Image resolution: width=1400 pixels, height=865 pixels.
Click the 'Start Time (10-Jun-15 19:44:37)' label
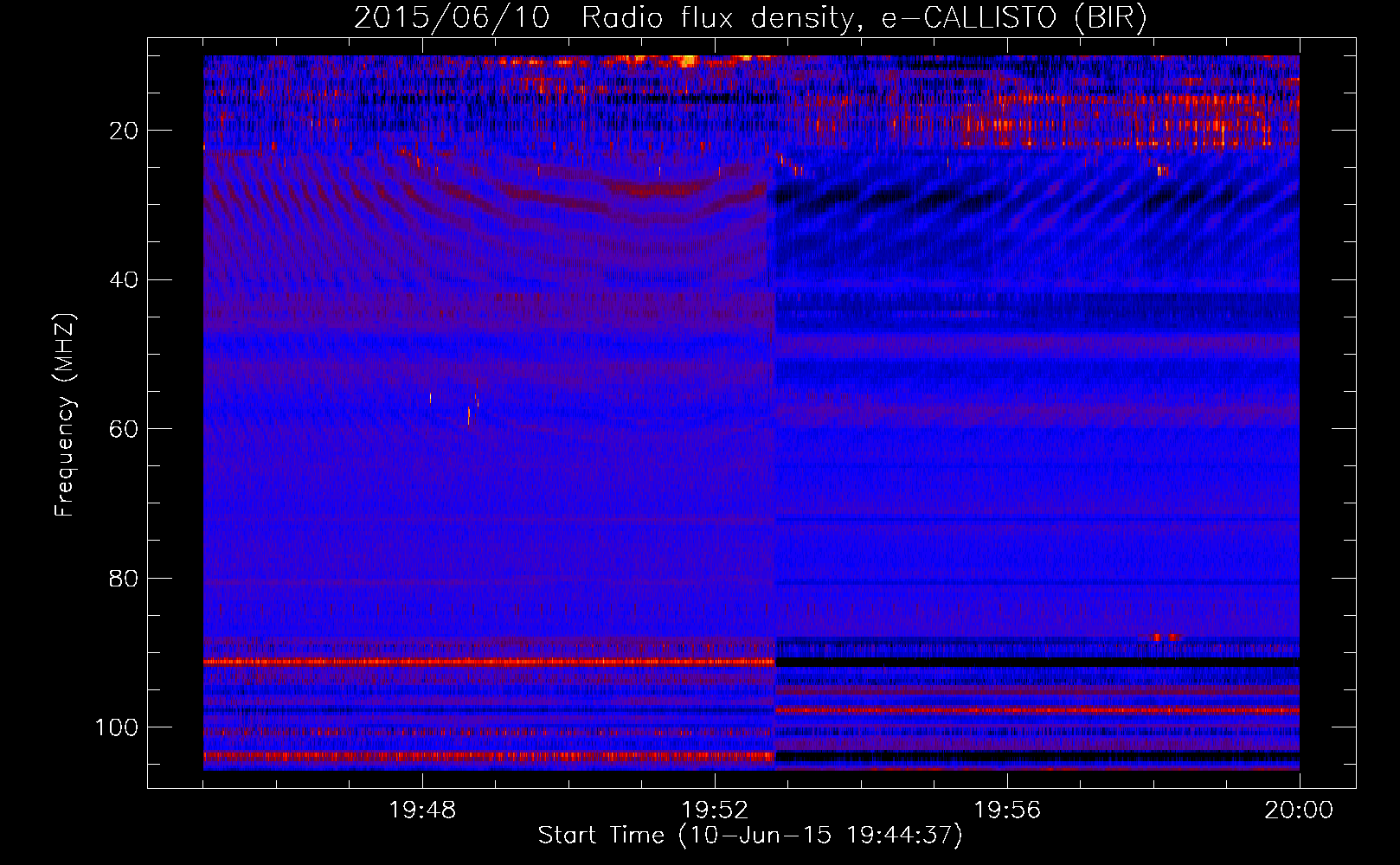[750, 836]
